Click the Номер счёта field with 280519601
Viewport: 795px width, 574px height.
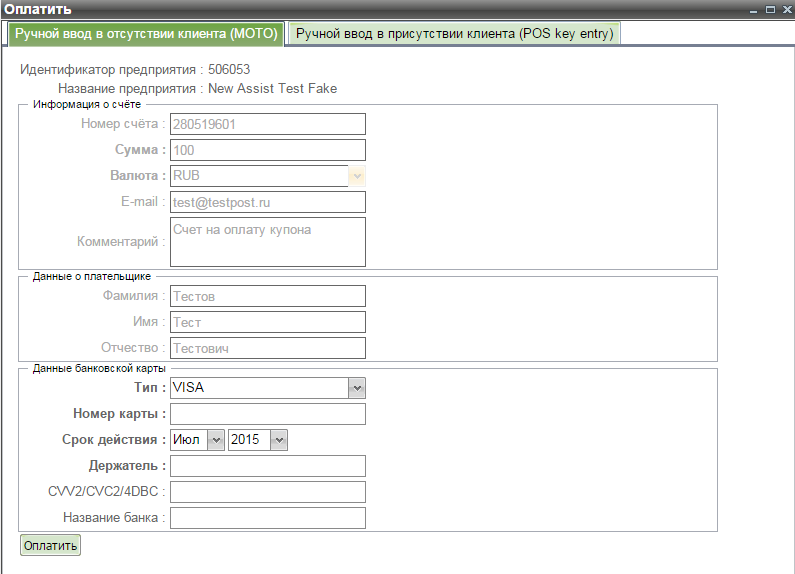(x=268, y=124)
